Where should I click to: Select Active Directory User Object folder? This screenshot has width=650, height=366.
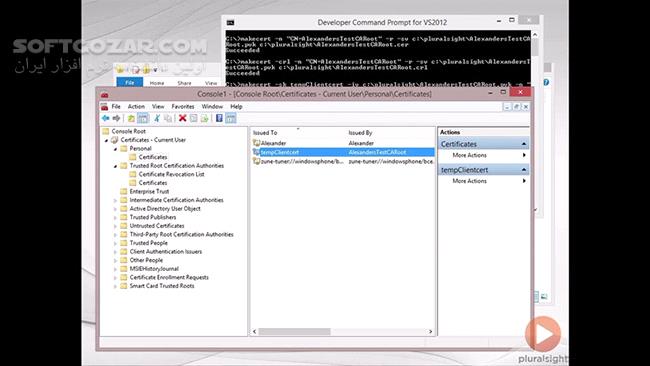click(x=165, y=208)
